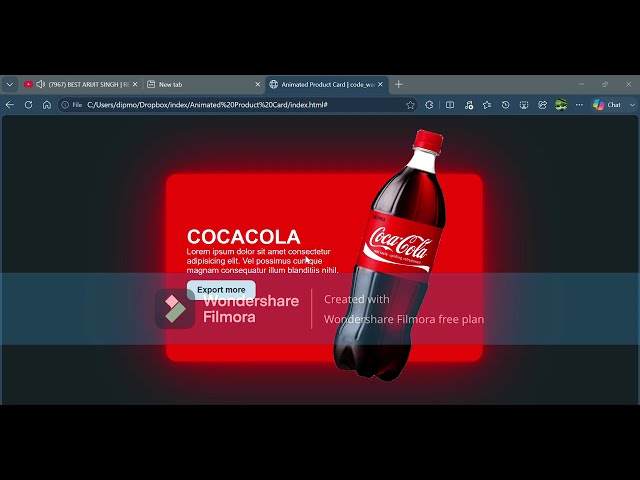Click the Export more button
640x480 pixels.
point(221,289)
